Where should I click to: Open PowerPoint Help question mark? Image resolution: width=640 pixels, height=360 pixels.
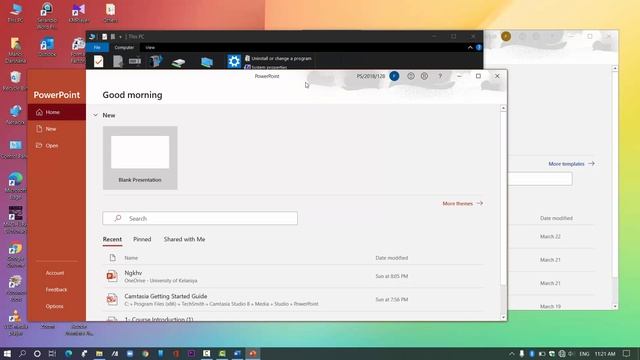[x=440, y=76]
